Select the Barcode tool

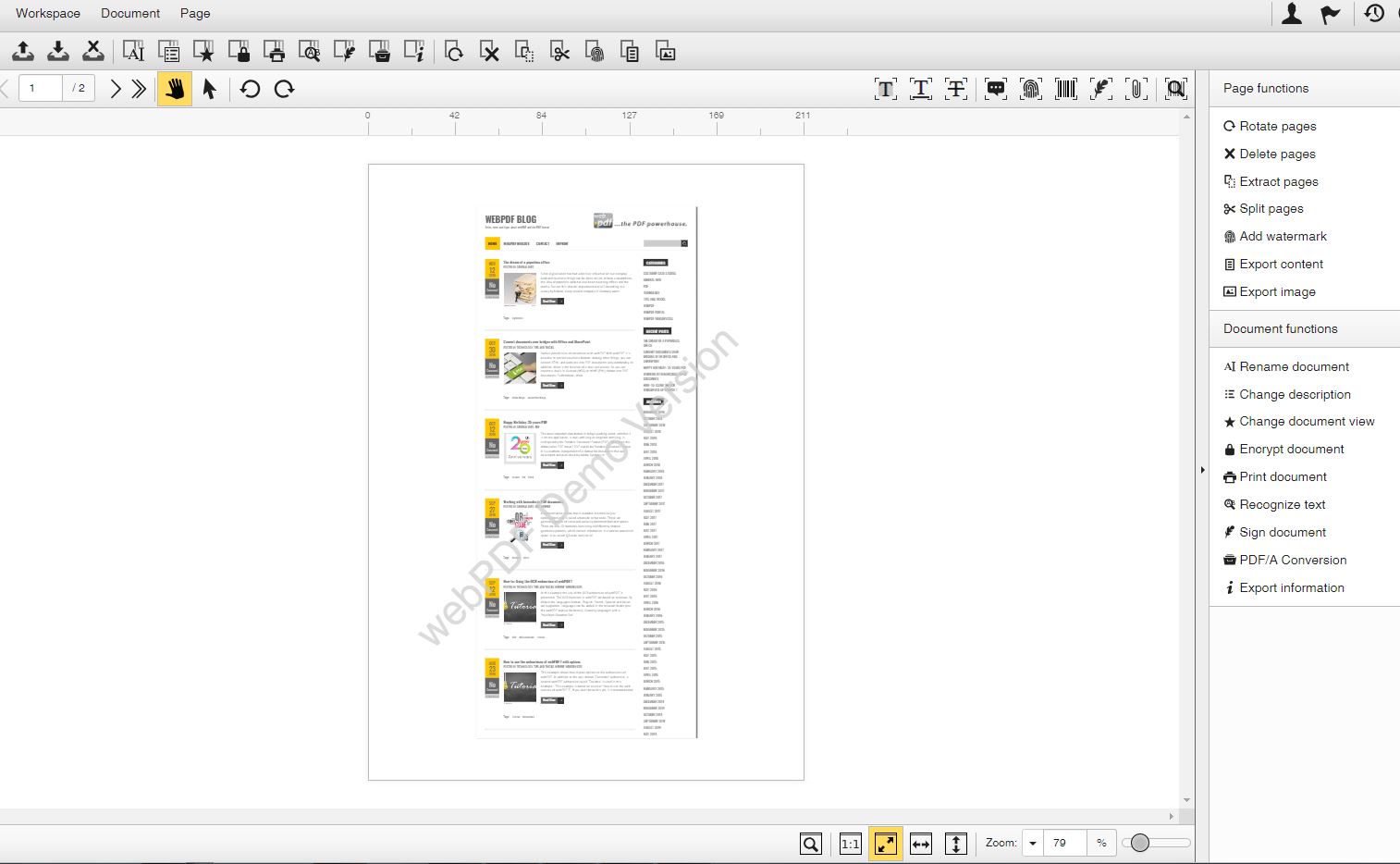[1066, 88]
